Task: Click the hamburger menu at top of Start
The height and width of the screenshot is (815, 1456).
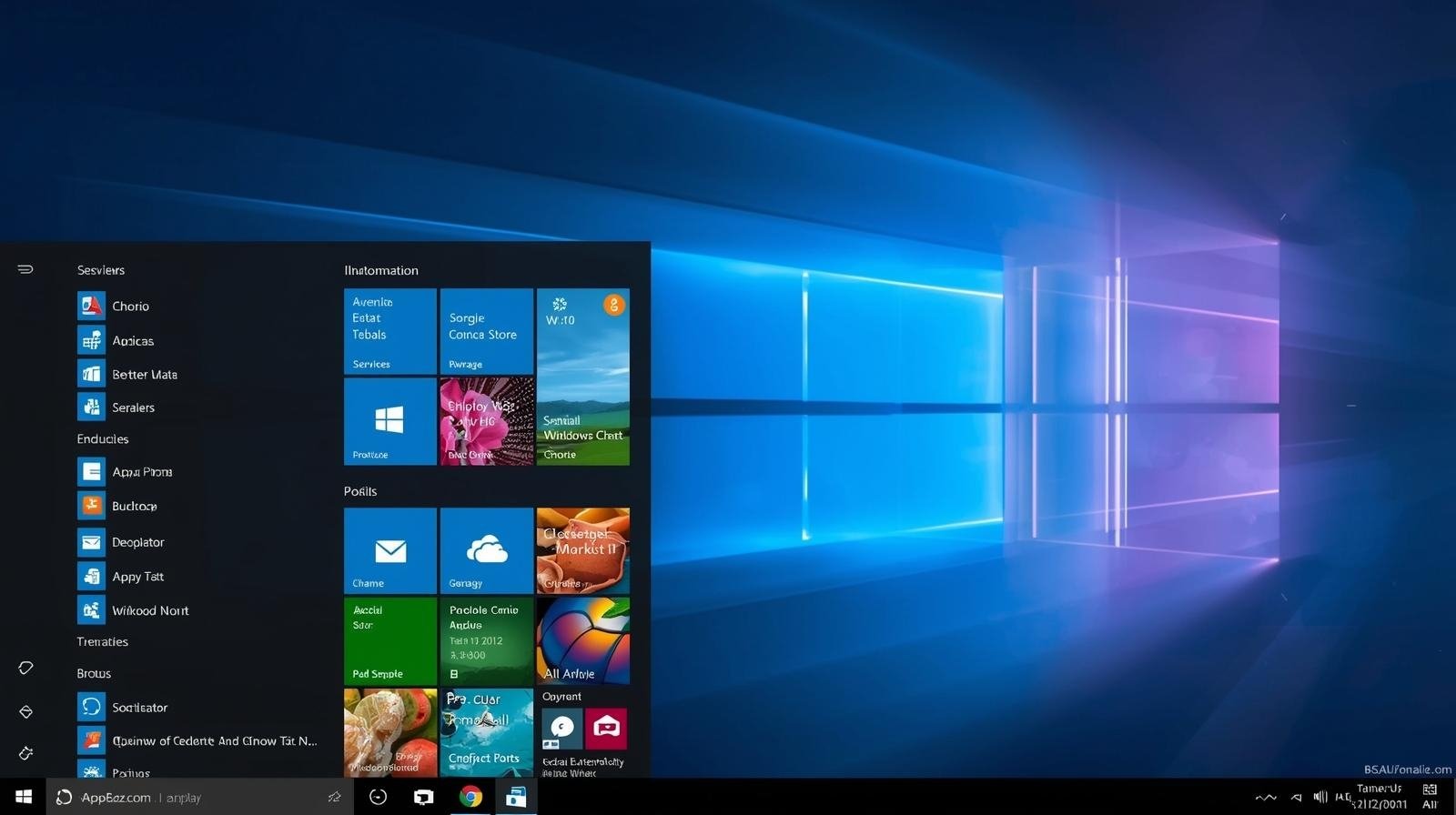Action: point(25,269)
